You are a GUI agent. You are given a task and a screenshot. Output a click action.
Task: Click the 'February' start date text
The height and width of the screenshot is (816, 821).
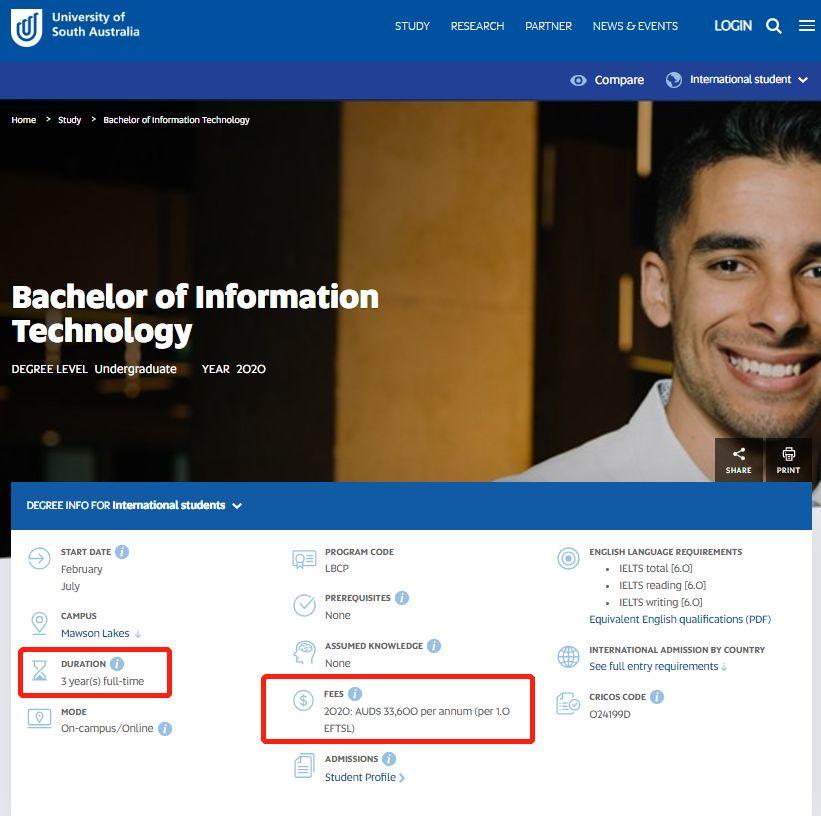[82, 569]
